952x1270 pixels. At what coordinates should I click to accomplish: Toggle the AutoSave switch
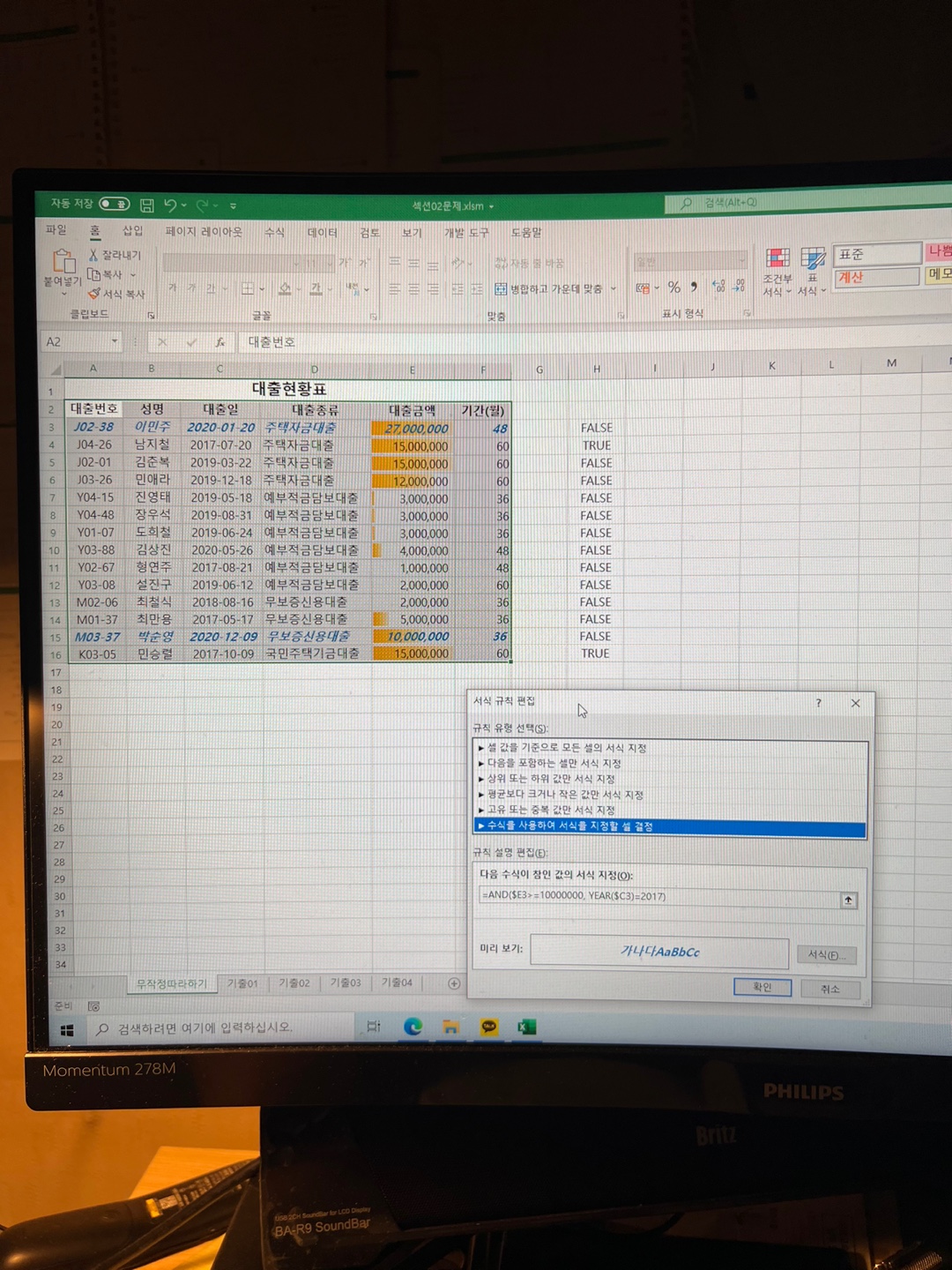click(x=115, y=204)
